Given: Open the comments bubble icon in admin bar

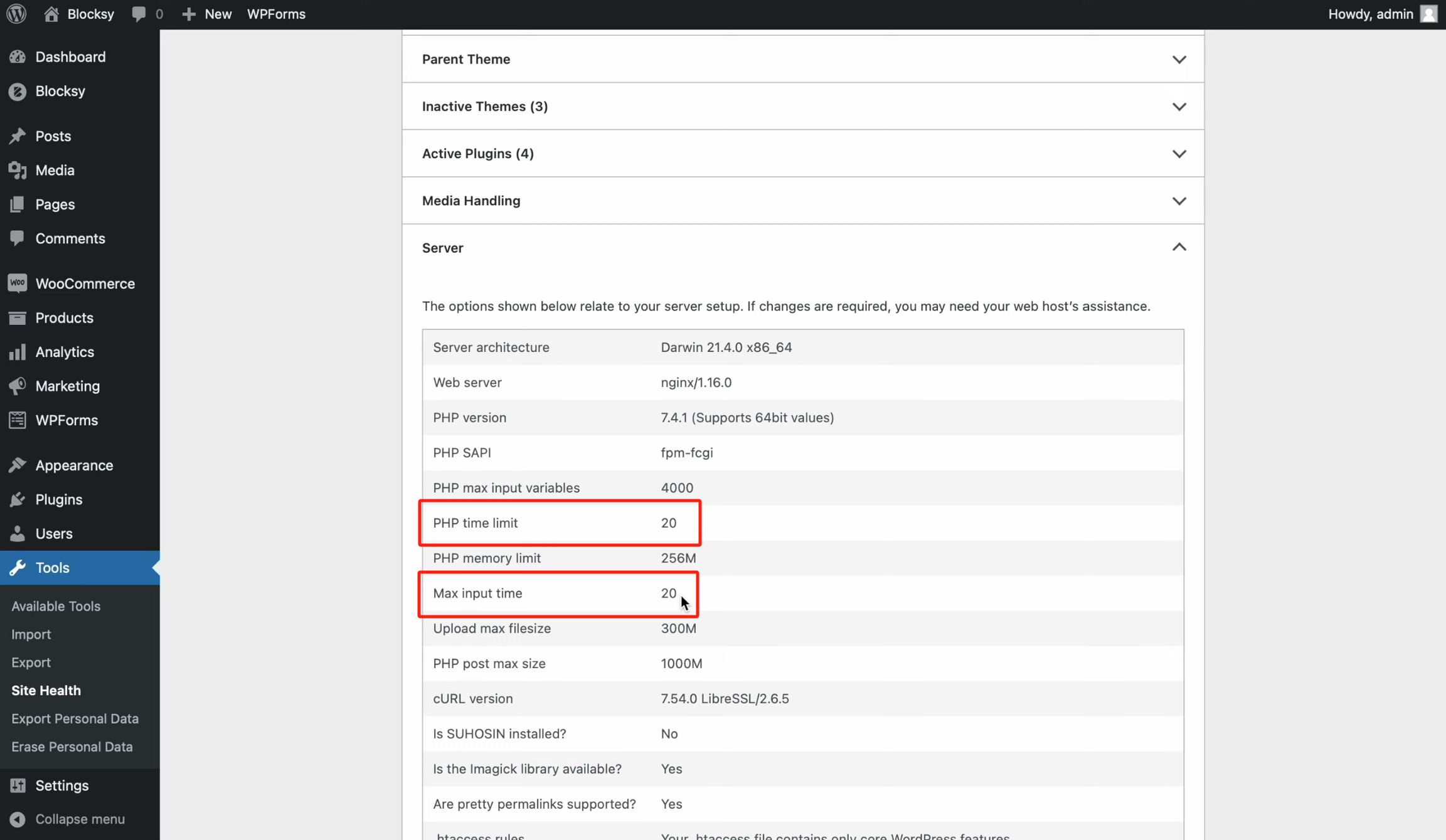Looking at the screenshot, I should [x=139, y=14].
